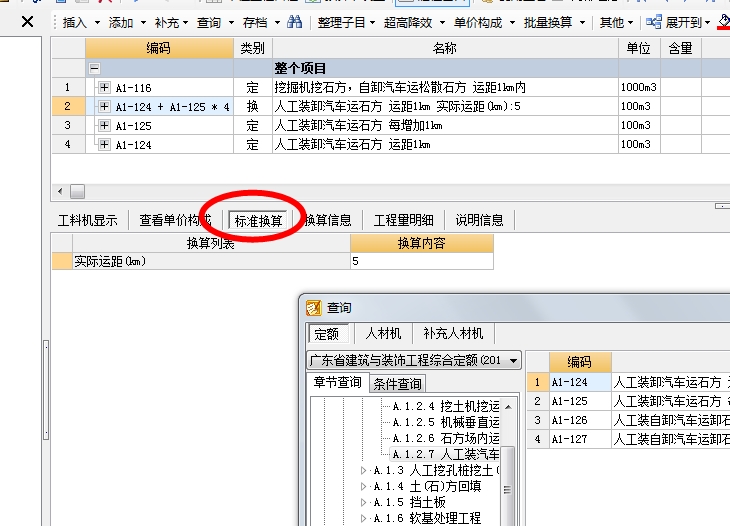Screen dimensions: 730x526
Task: Click the horizontal scrollbar thumb
Action: click(77, 191)
